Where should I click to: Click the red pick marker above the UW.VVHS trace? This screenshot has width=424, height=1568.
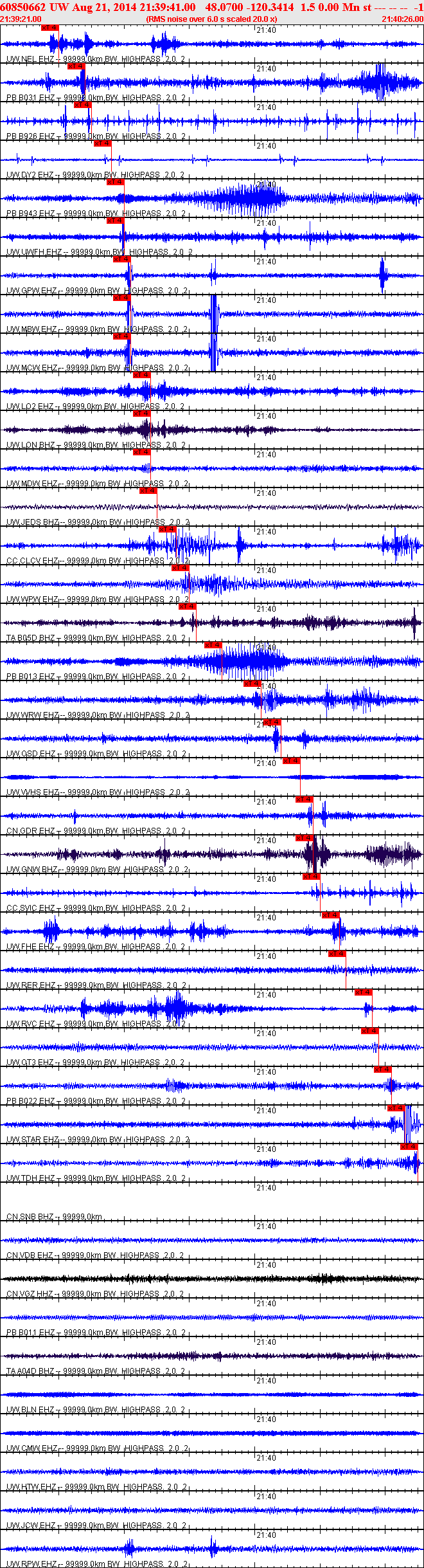coord(292,761)
